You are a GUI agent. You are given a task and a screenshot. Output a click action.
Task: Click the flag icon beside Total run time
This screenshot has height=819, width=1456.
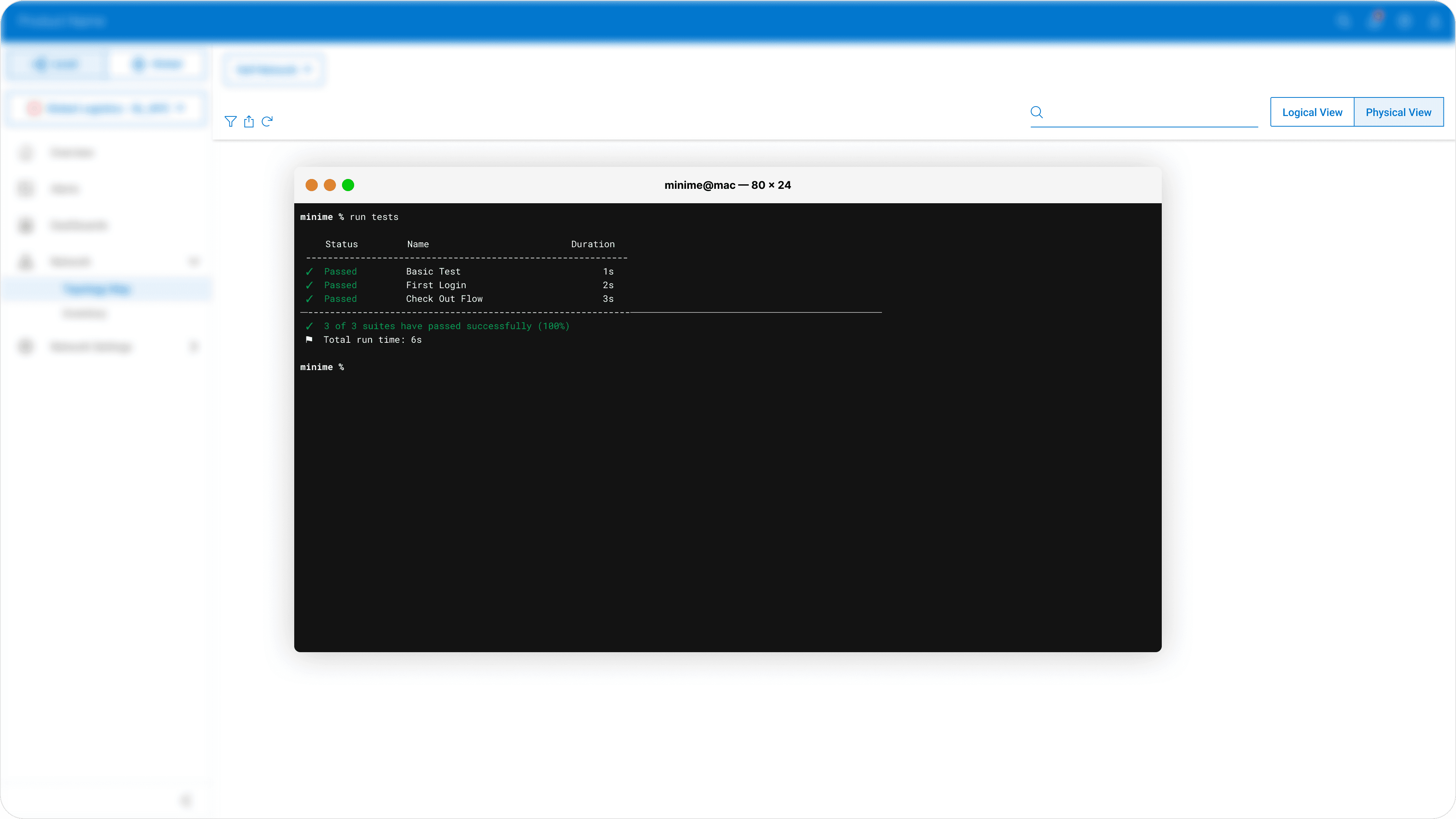click(309, 340)
